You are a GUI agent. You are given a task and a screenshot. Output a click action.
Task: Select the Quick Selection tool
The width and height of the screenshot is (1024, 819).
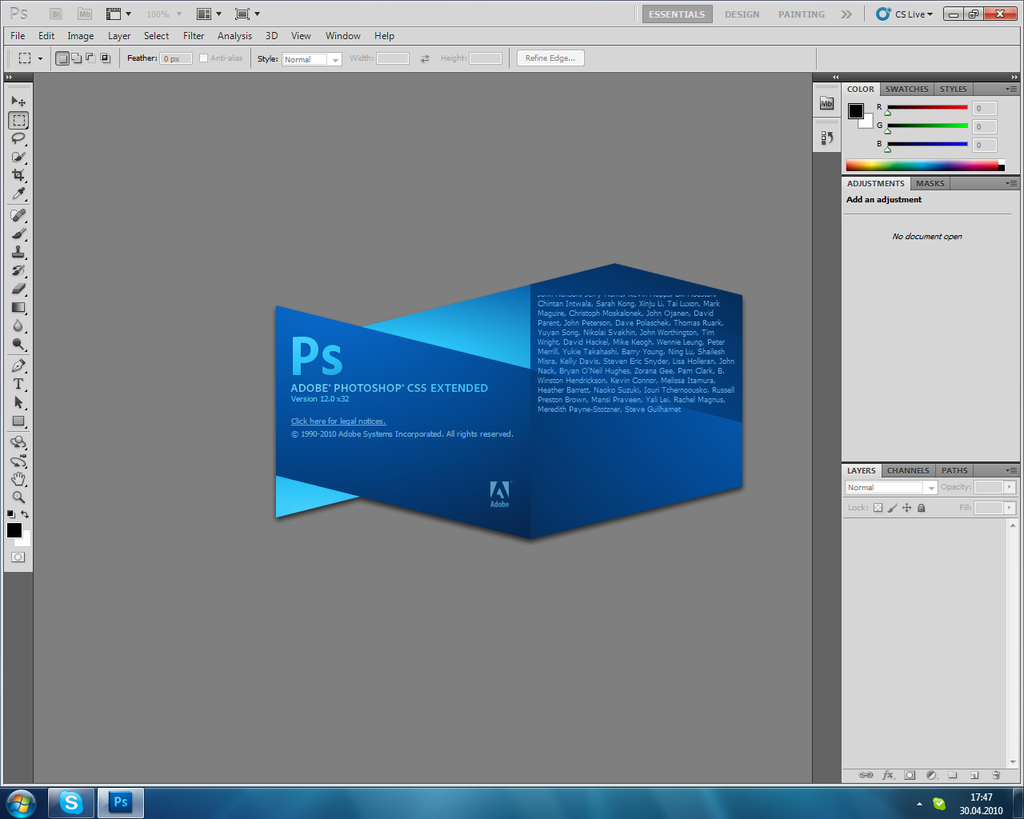[x=18, y=157]
